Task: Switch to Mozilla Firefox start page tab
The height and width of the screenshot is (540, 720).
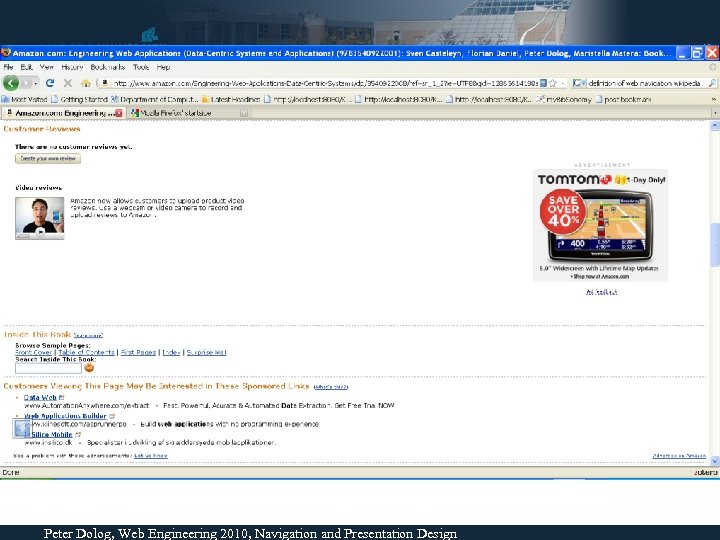Action: (x=189, y=113)
